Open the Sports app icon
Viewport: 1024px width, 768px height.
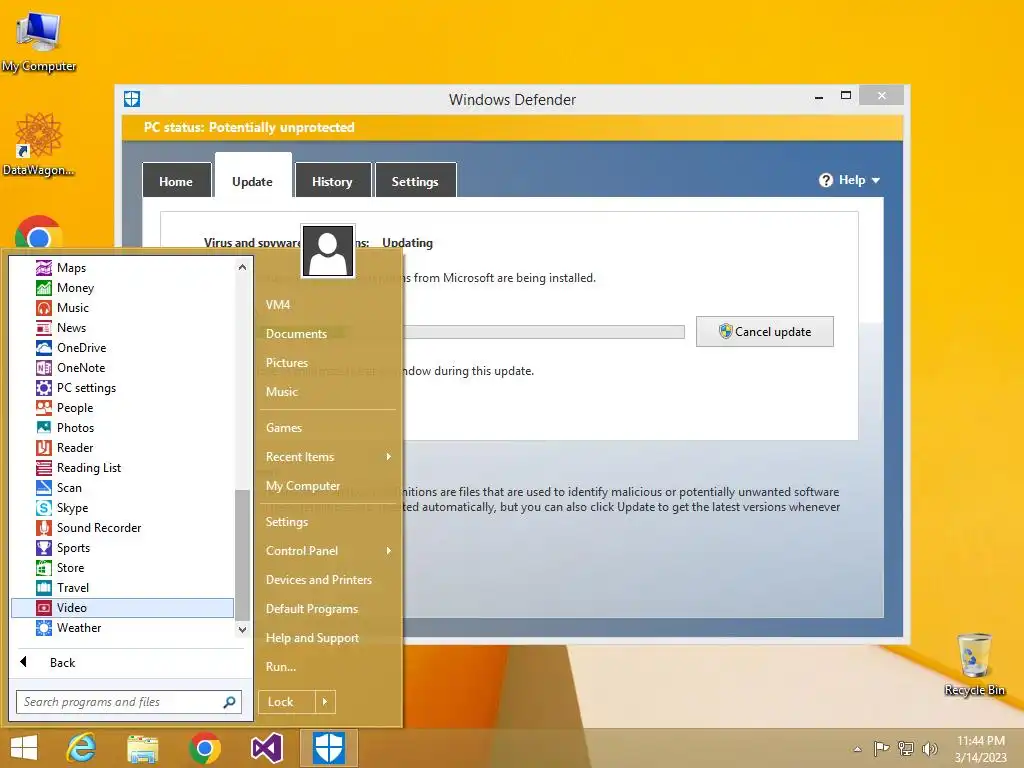pyautogui.click(x=44, y=548)
